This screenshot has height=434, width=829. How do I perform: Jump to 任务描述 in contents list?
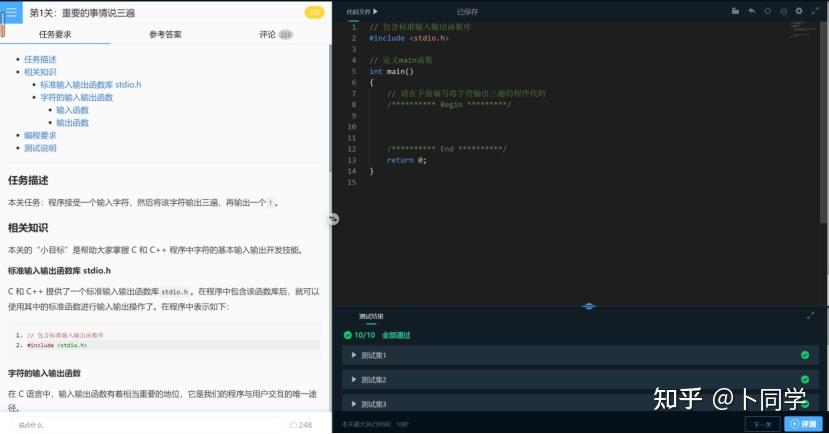click(x=40, y=59)
